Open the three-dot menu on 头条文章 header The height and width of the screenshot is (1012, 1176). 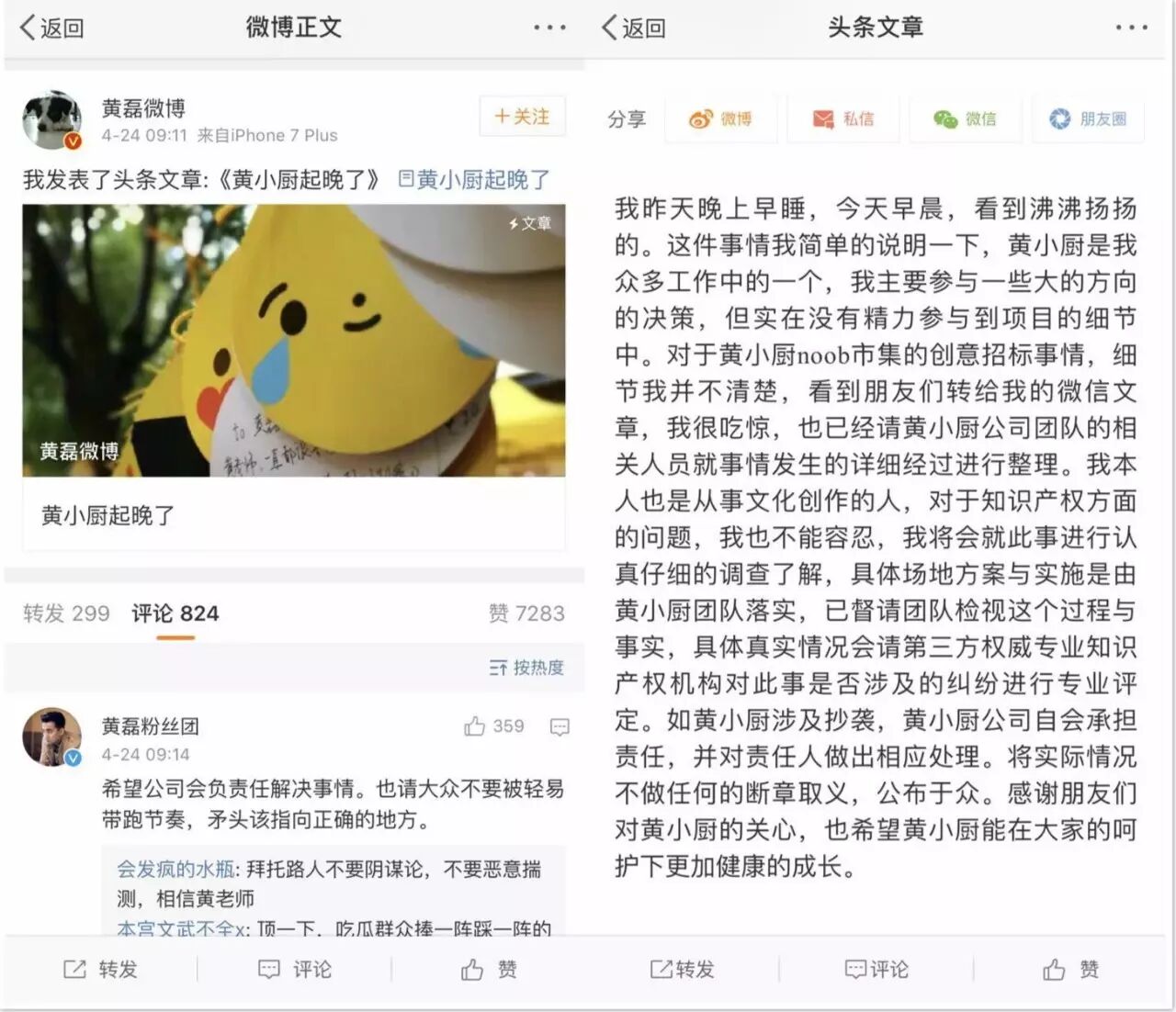coord(1131,28)
